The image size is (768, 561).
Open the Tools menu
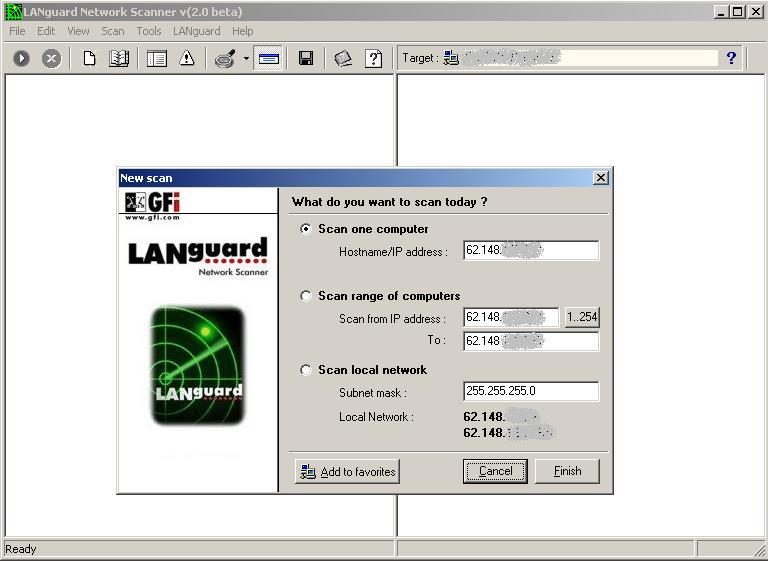149,31
